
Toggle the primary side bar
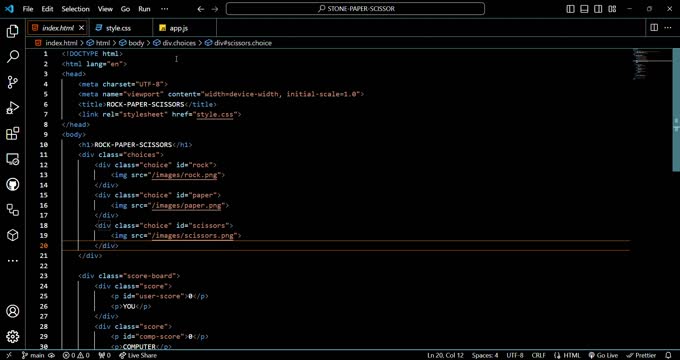coord(570,9)
